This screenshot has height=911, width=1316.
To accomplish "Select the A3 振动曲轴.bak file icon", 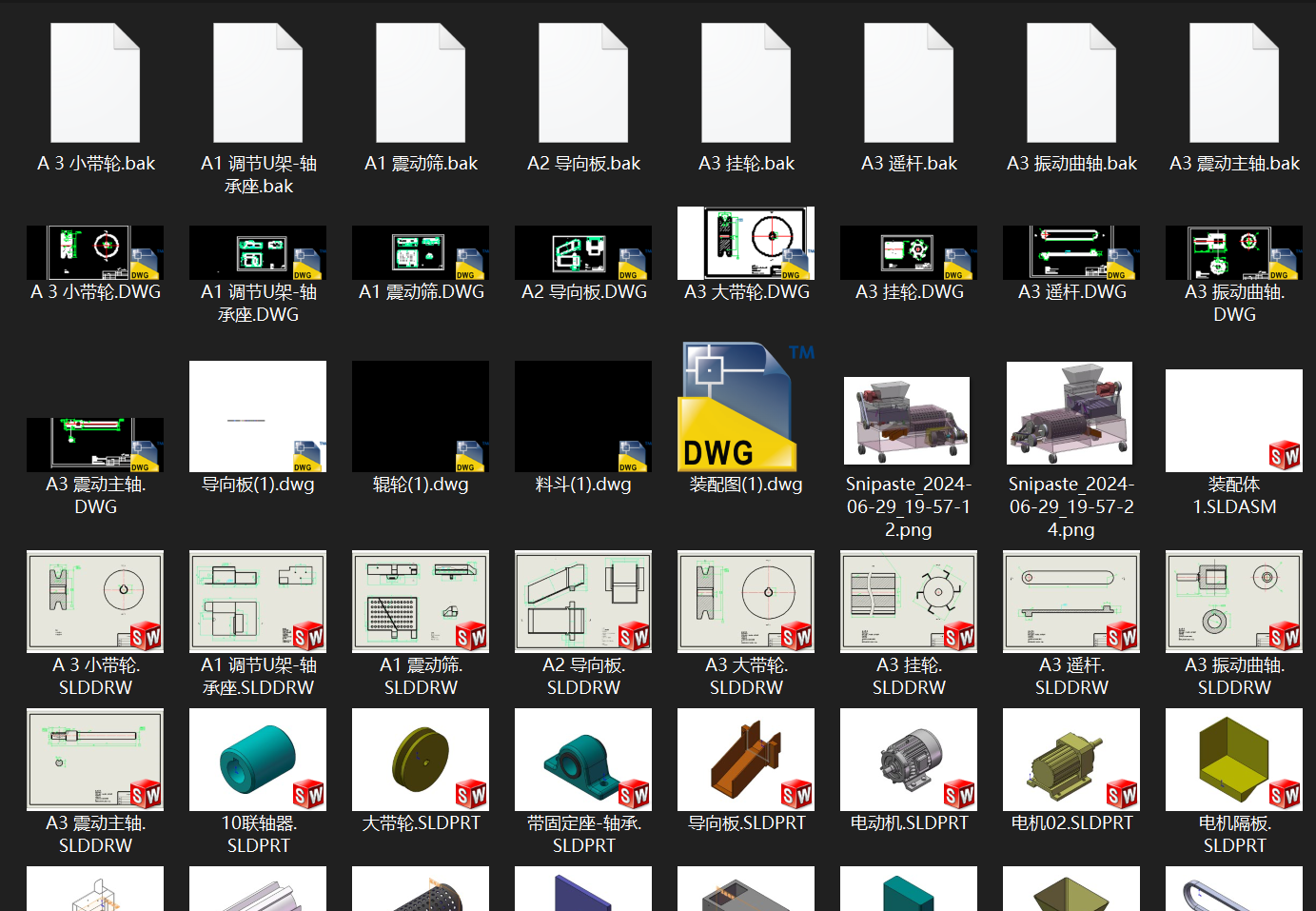I will [1071, 83].
